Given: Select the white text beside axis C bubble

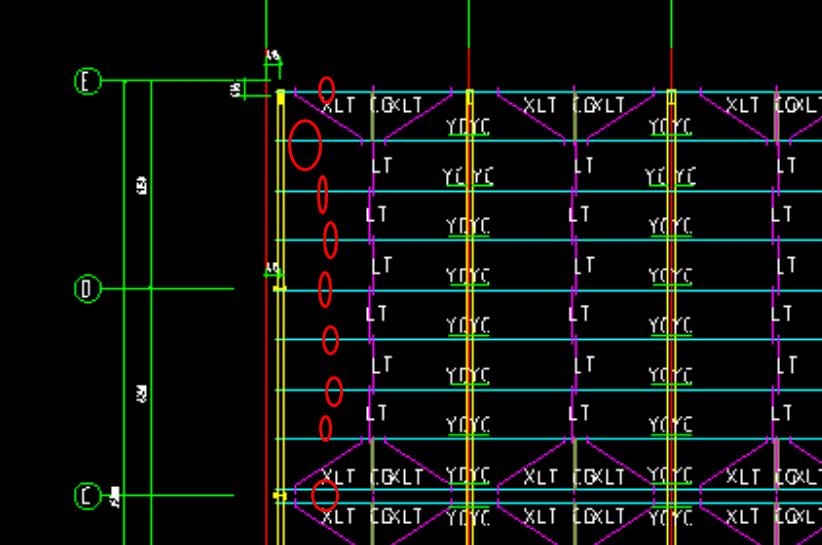Looking at the screenshot, I should [x=115, y=496].
